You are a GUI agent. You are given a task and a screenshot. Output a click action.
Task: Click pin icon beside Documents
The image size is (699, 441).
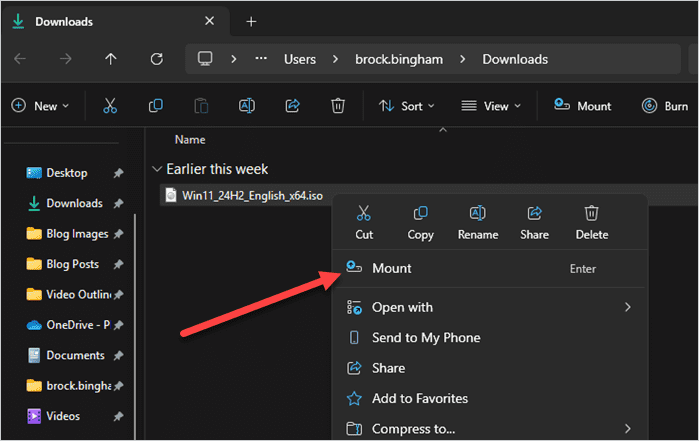click(118, 356)
